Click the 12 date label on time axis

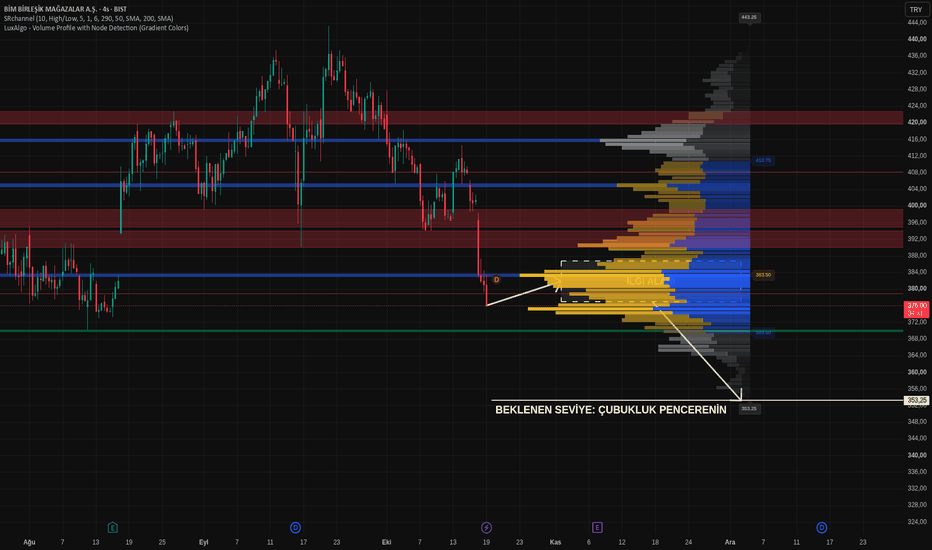tap(622, 542)
